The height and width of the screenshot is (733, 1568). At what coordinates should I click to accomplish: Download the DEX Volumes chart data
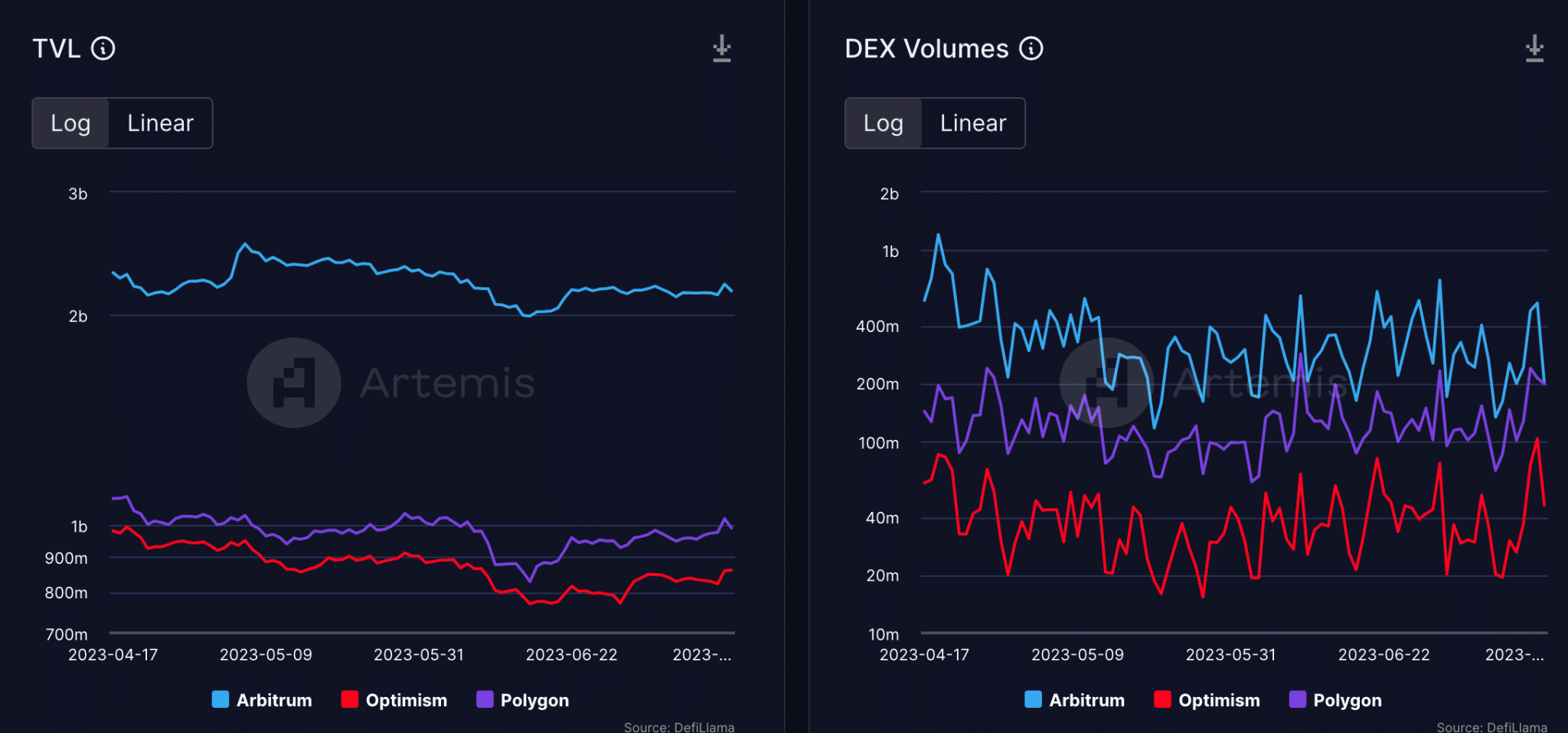click(x=1534, y=49)
